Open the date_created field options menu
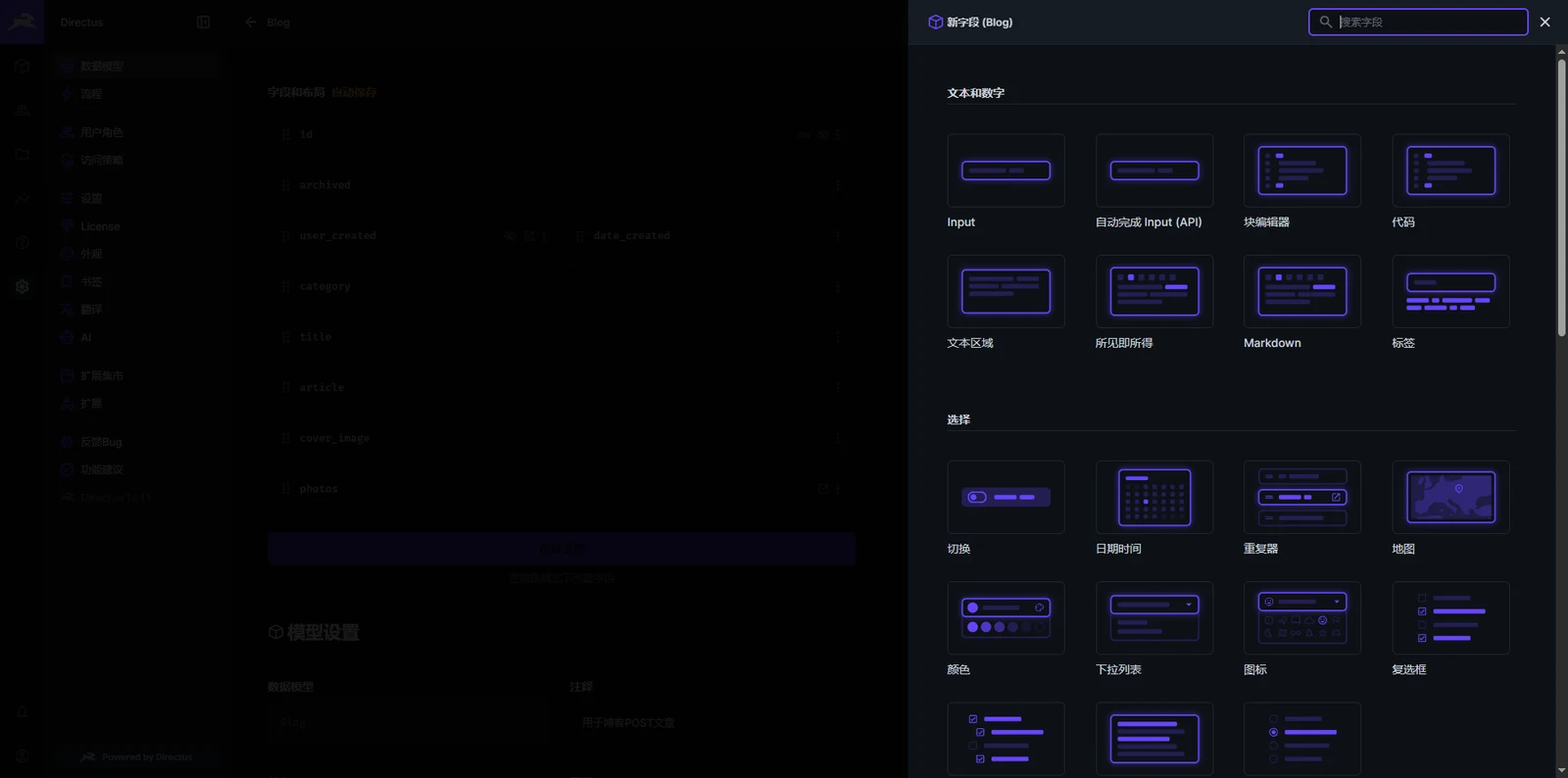This screenshot has height=778, width=1568. tap(838, 236)
